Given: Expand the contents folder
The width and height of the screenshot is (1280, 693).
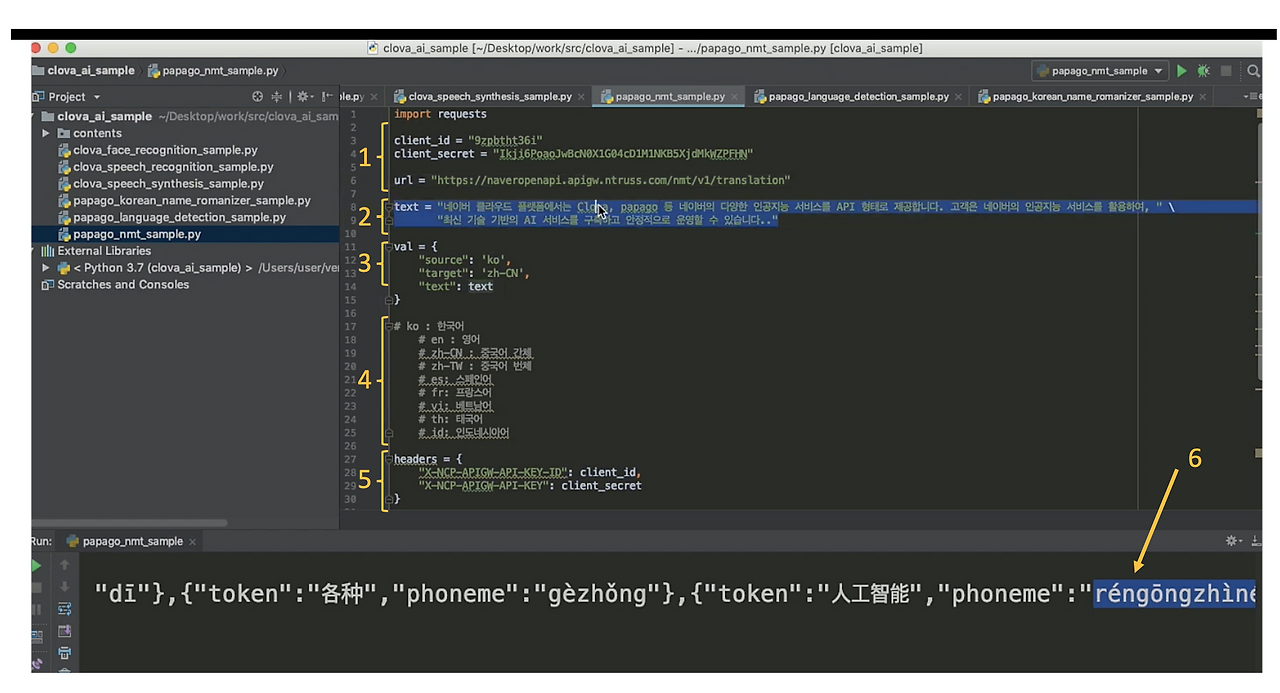Looking at the screenshot, I should click(46, 133).
